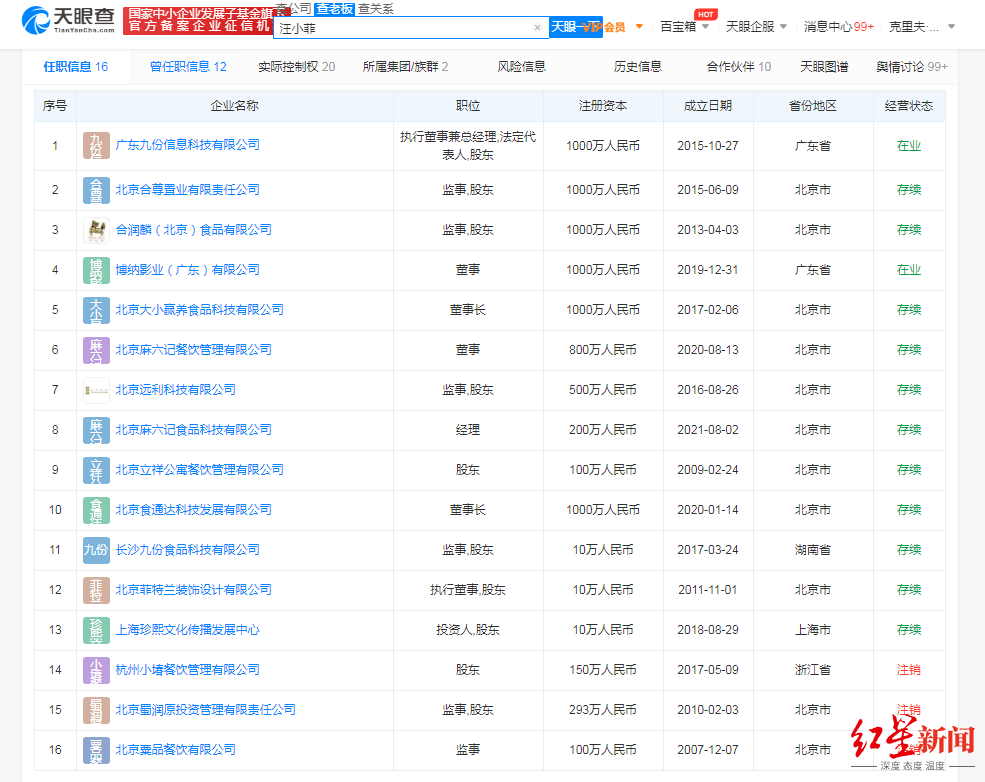Click the 广东九份信息科技 company logo

click(97, 145)
